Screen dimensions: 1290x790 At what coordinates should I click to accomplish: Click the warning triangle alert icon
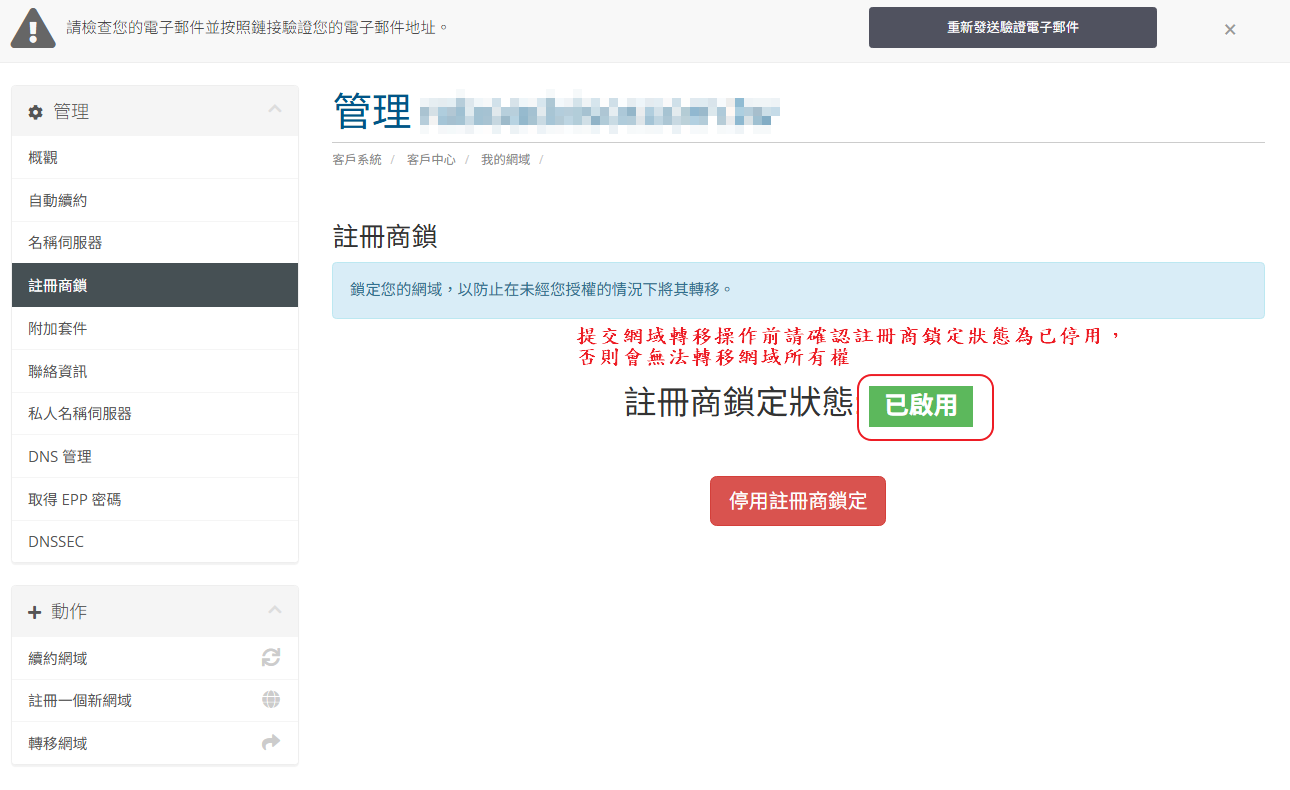[x=33, y=28]
